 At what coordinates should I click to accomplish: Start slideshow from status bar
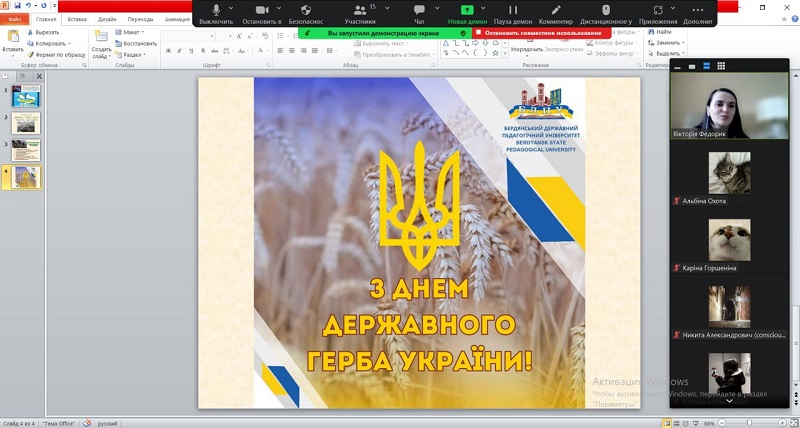696,423
